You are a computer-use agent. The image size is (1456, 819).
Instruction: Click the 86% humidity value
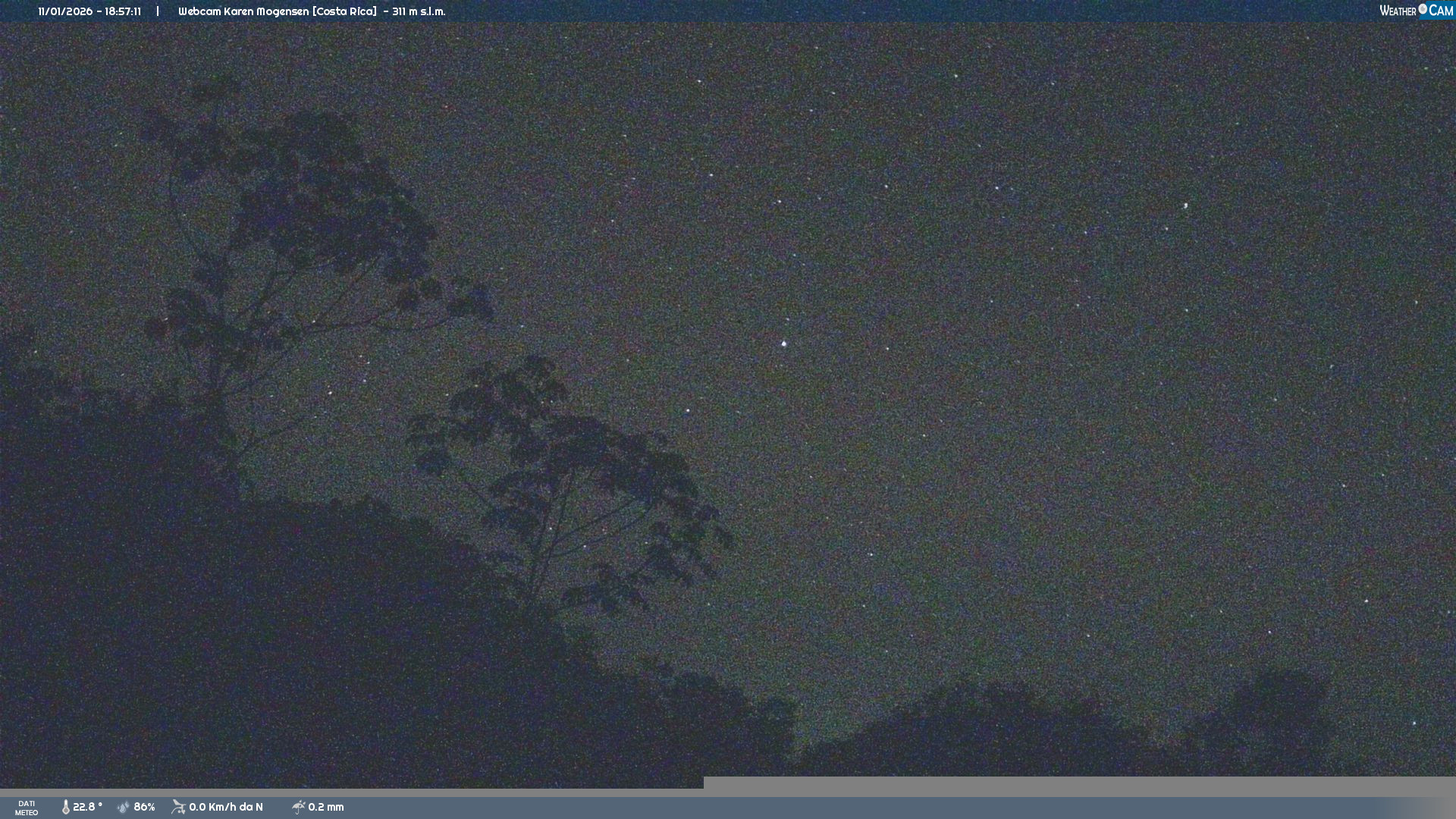144,807
